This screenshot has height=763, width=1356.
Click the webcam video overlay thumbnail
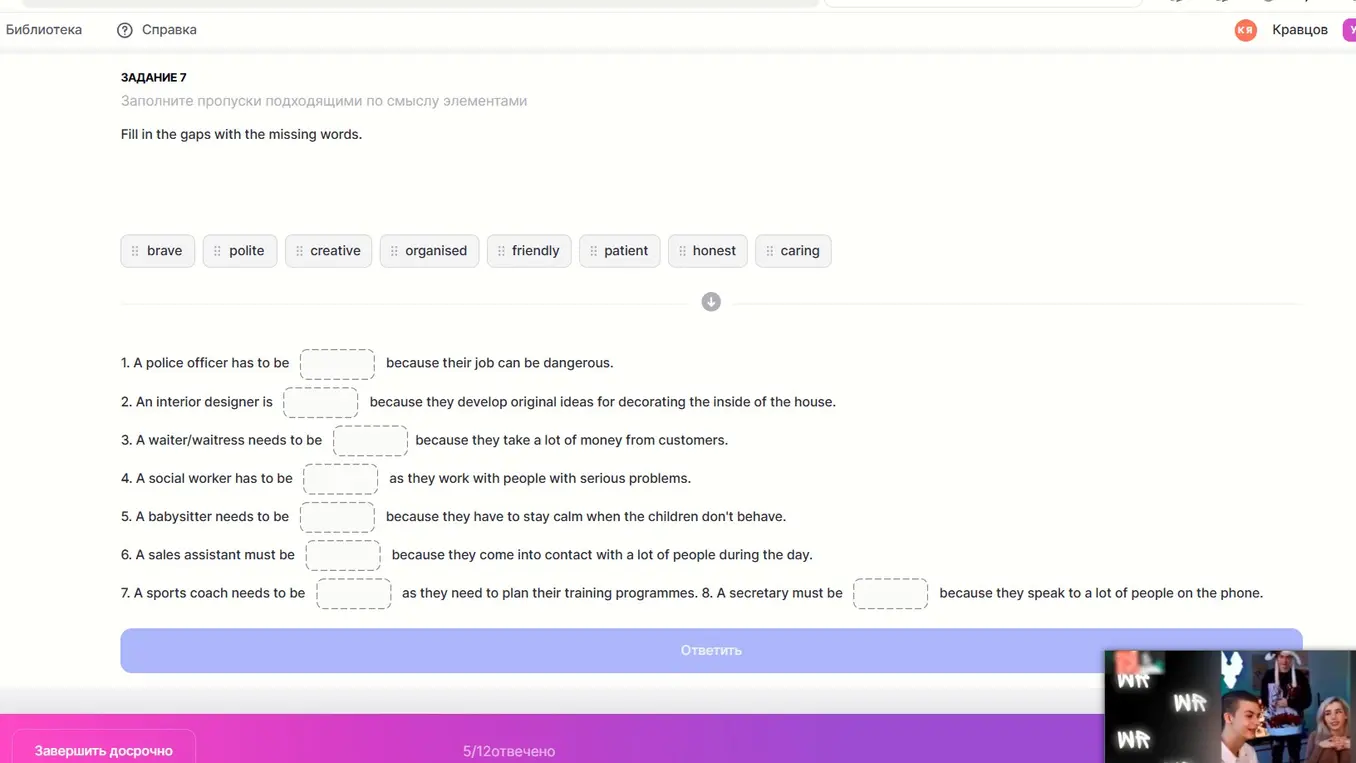[x=1230, y=706]
